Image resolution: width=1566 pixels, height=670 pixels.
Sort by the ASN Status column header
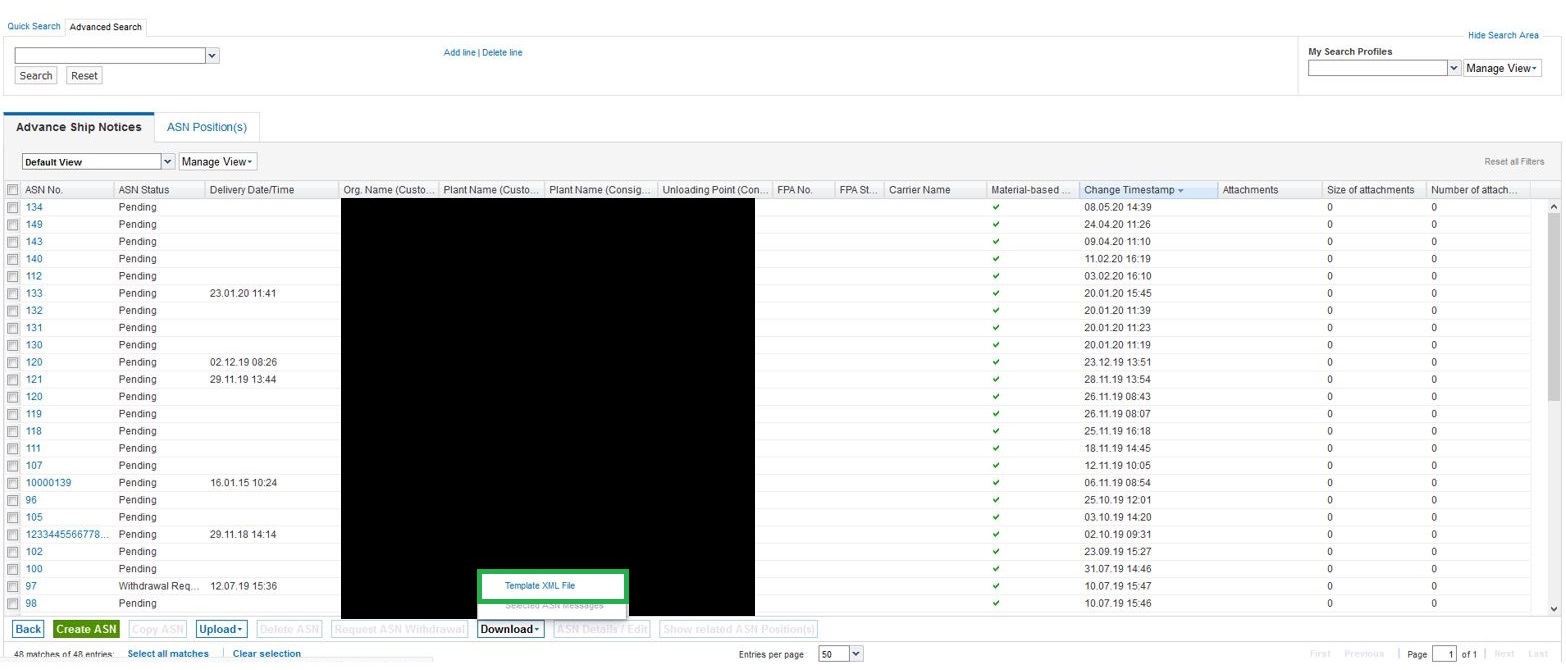158,190
